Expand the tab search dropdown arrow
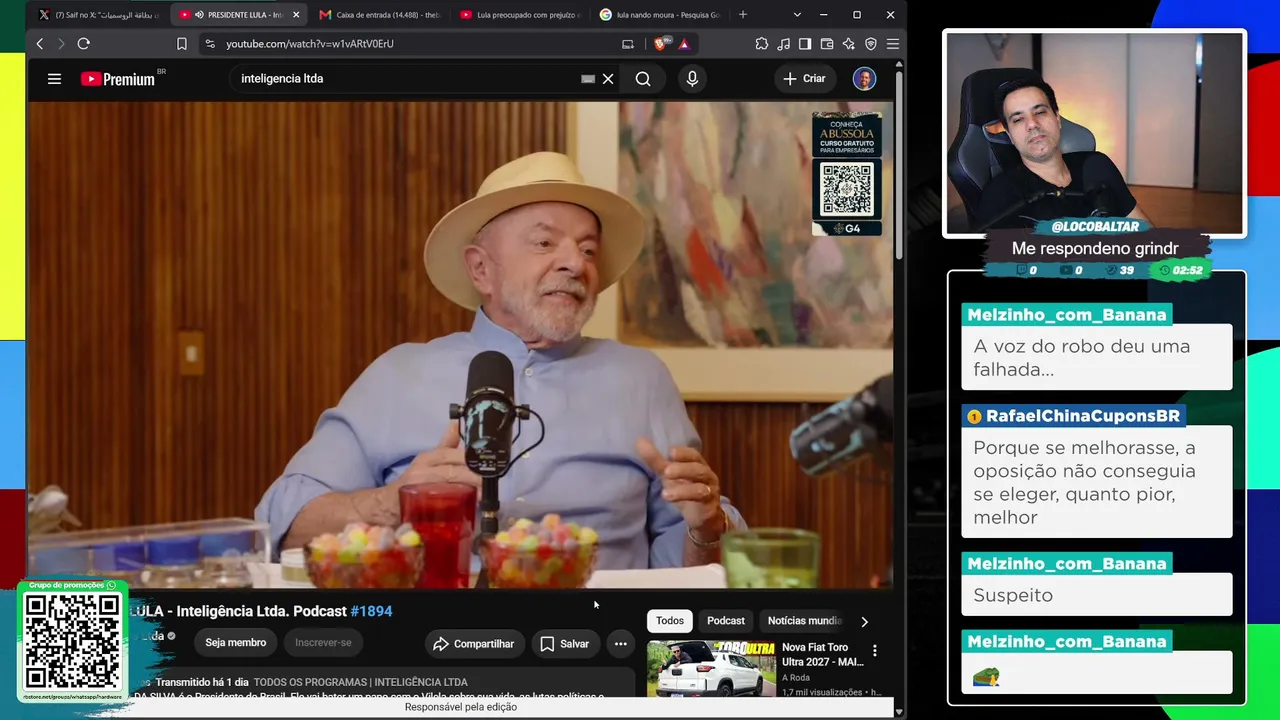The height and width of the screenshot is (720, 1280). (x=797, y=15)
